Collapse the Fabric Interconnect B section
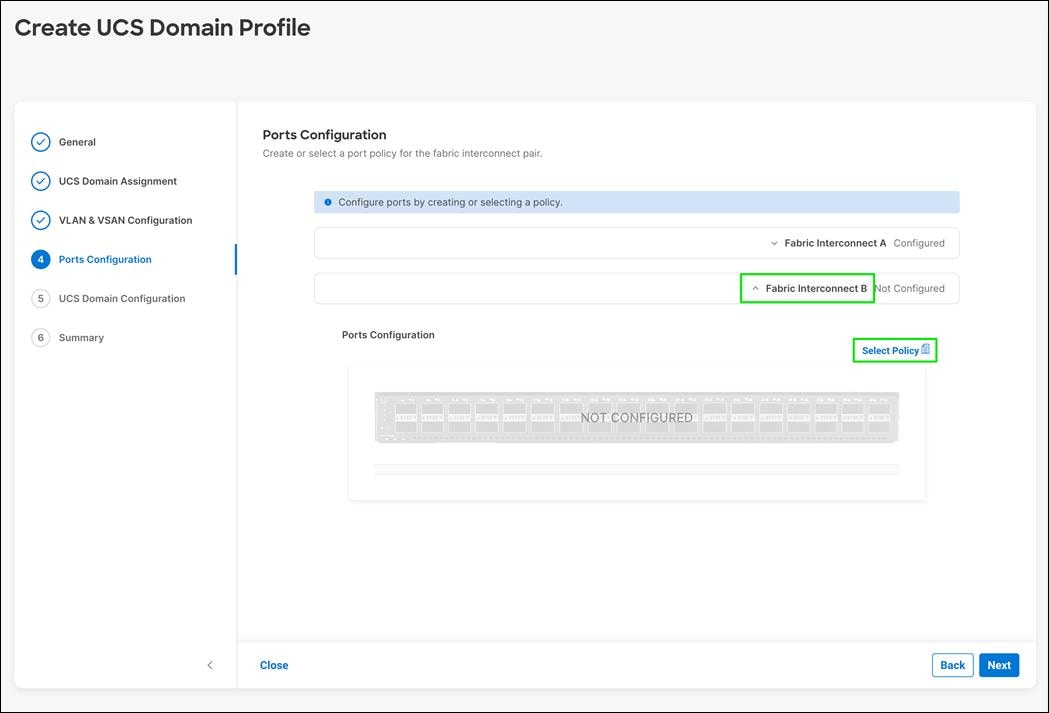 pos(755,288)
